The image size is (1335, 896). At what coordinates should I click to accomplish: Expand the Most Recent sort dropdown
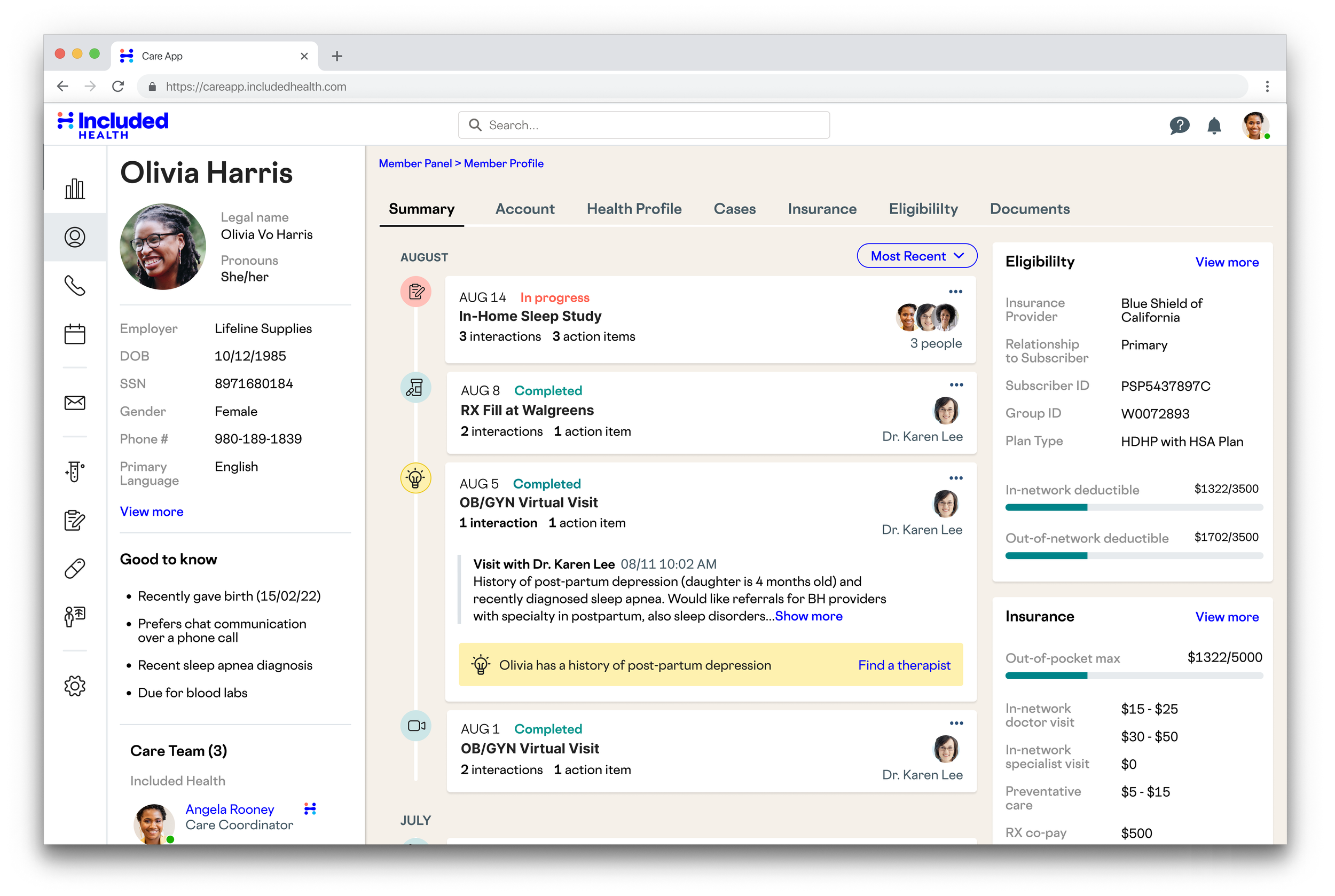(x=916, y=256)
